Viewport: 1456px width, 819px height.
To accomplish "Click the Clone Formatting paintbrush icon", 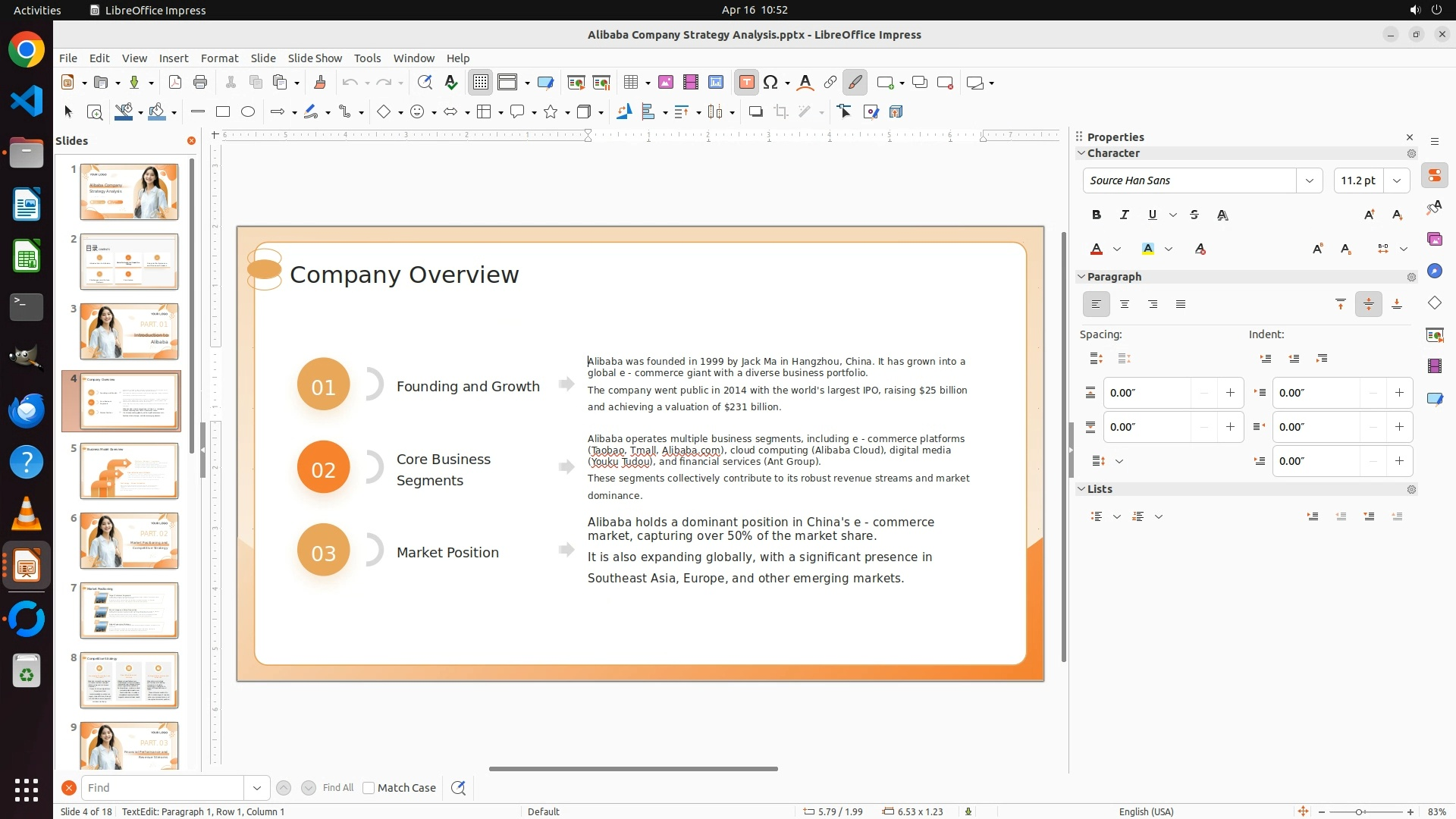I will (319, 83).
